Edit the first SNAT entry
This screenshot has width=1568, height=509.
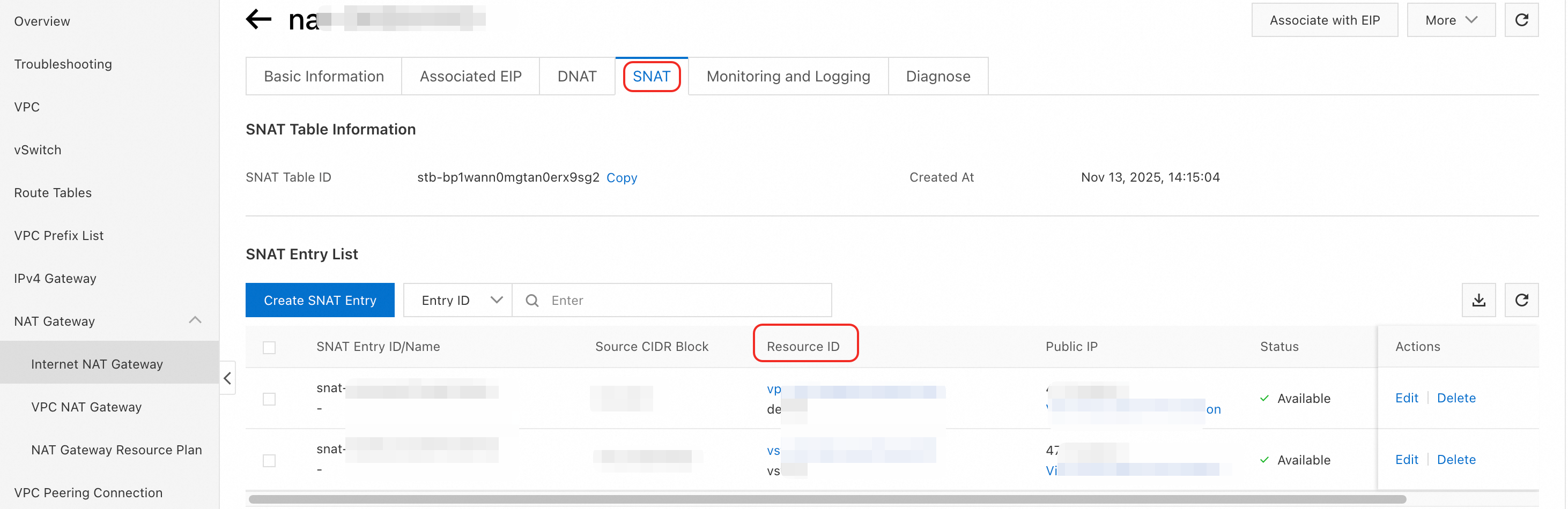[1406, 398]
